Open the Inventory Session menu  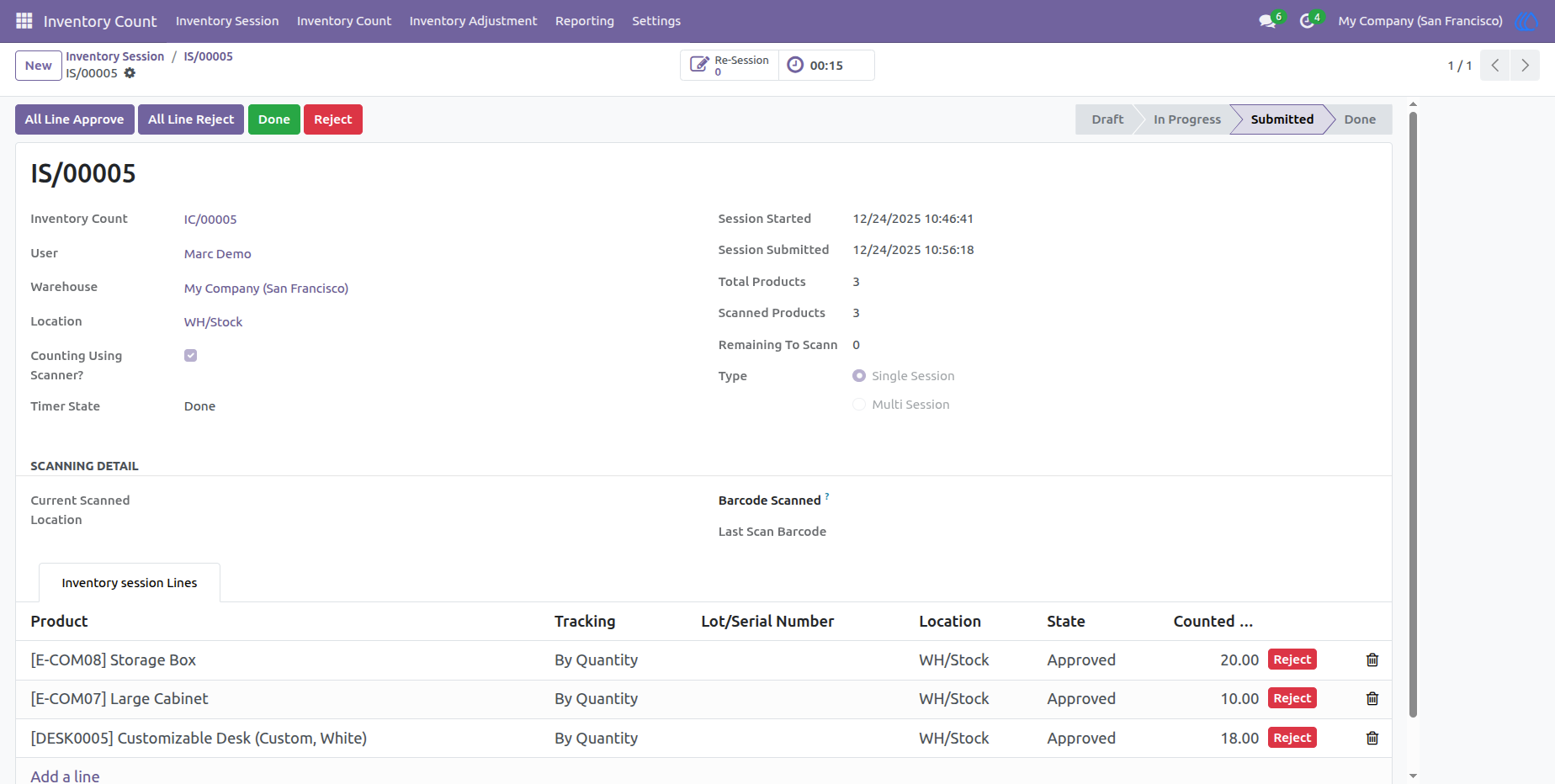click(227, 21)
